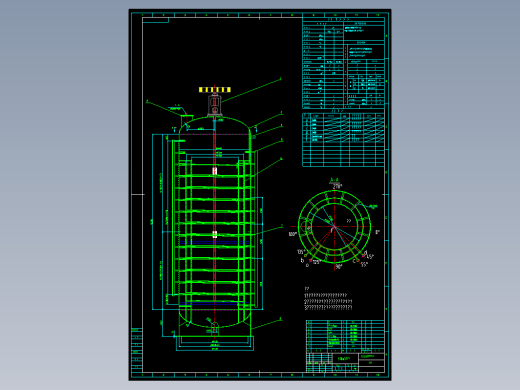520x390 pixels.
Task: Click the first line of question-mark notes text
Action: pyautogui.click(x=326, y=295)
